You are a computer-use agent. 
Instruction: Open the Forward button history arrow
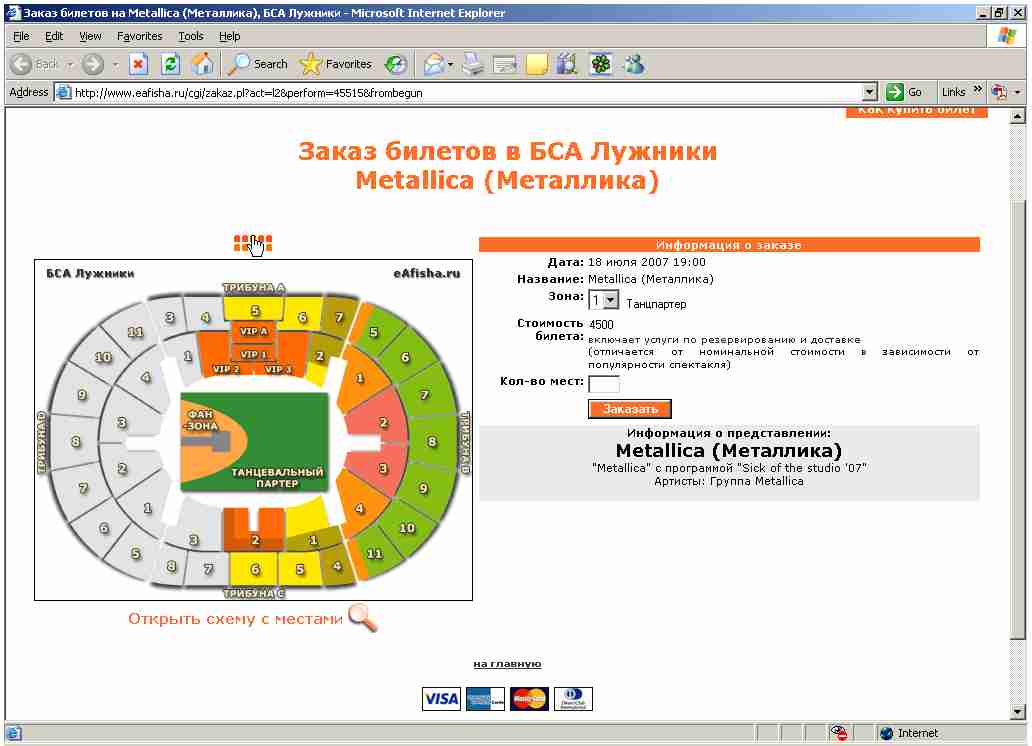coord(115,65)
